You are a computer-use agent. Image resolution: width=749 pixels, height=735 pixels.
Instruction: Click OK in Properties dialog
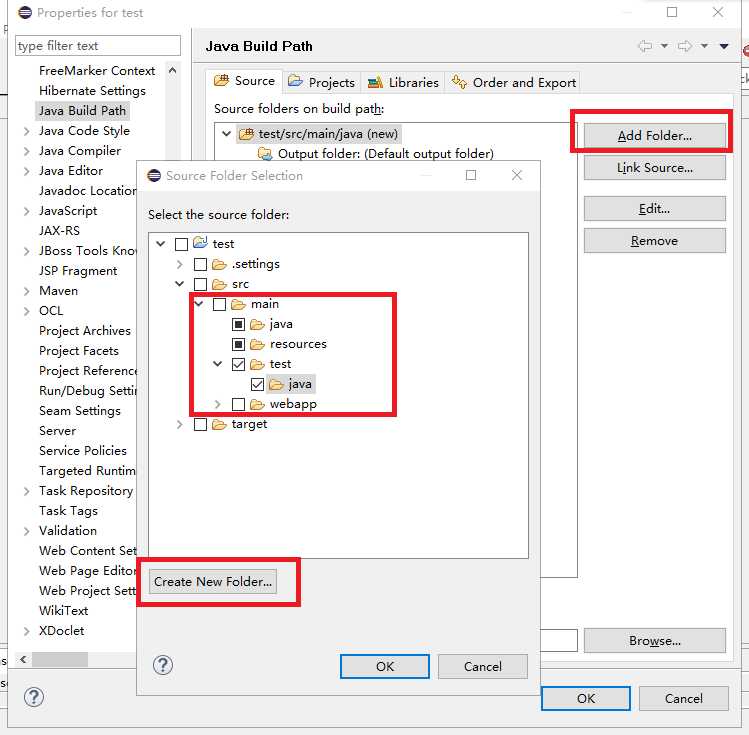point(586,698)
